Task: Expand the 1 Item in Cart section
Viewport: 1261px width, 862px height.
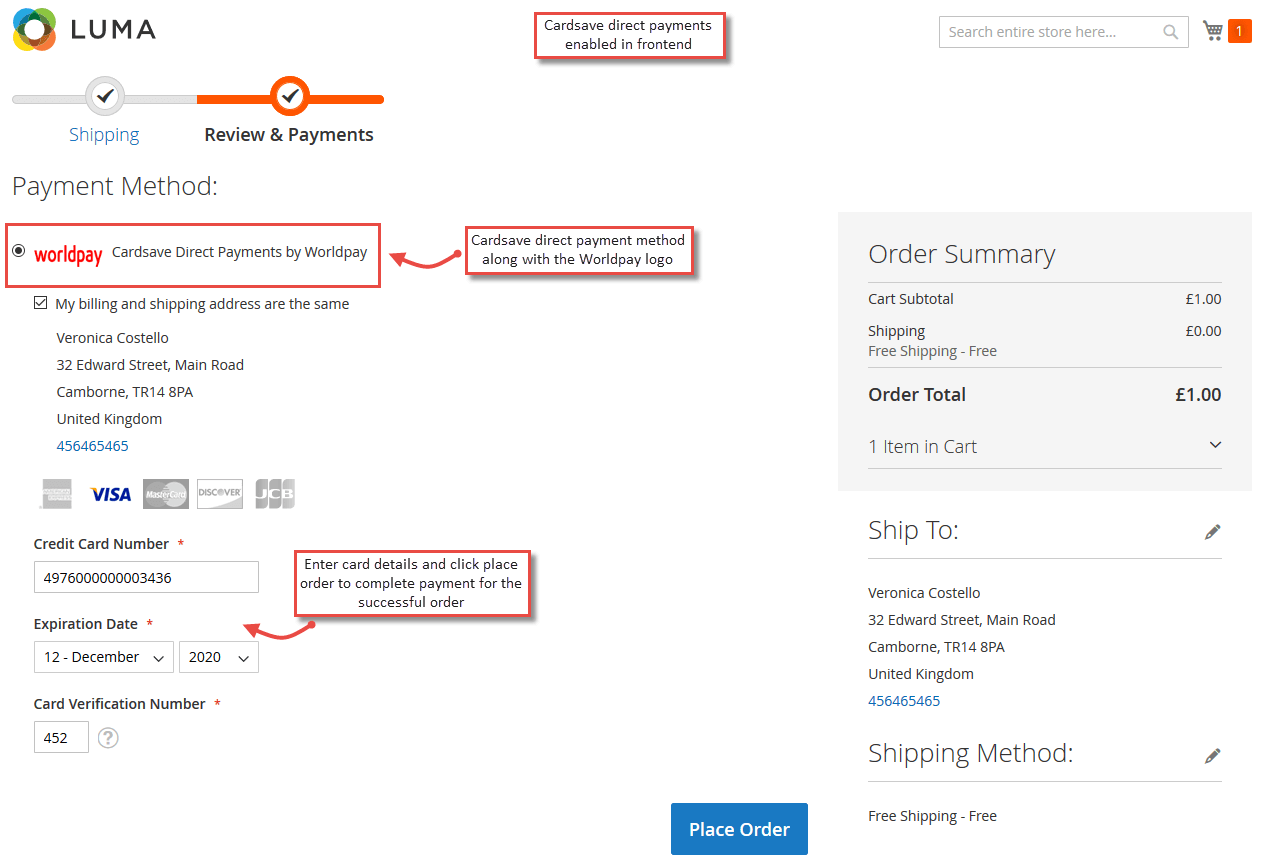Action: point(1045,446)
